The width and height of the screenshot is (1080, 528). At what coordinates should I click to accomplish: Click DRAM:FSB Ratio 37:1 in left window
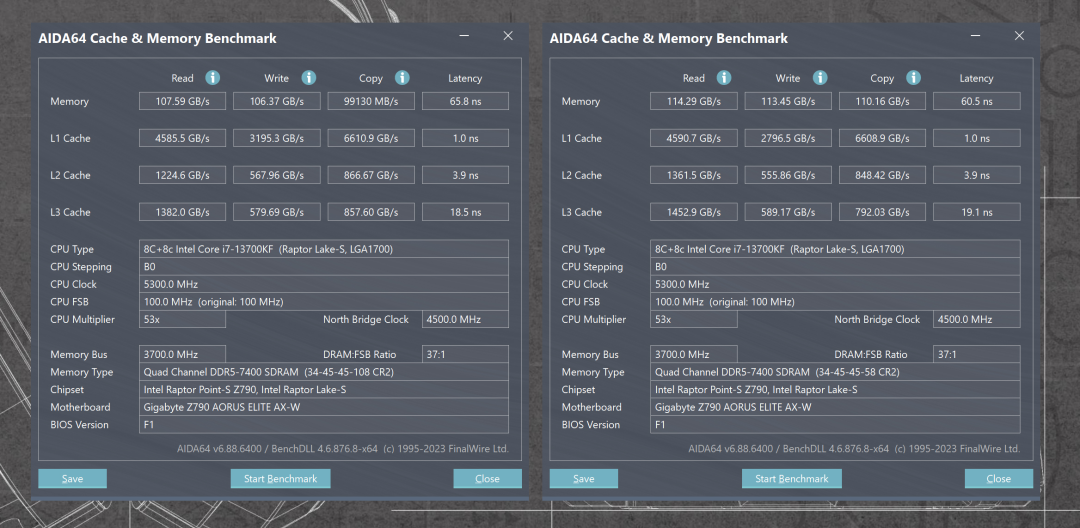(x=465, y=355)
